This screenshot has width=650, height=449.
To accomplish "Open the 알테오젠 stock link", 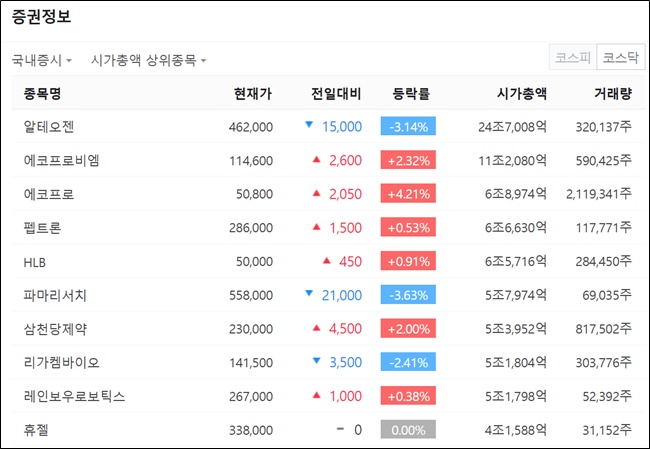I will (x=49, y=126).
